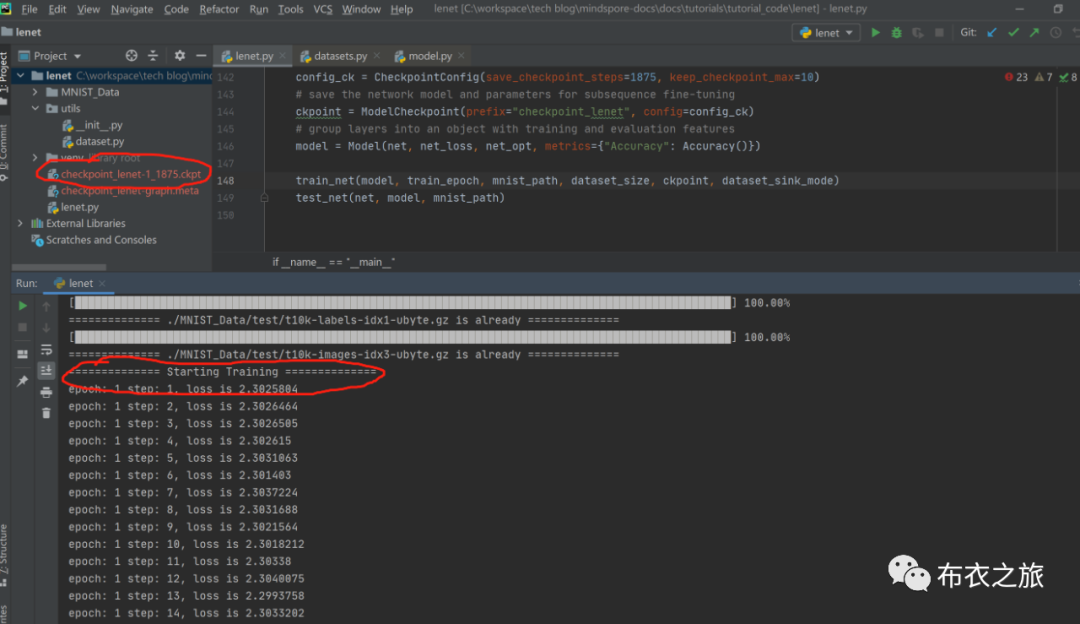Expand External Libraries node
This screenshot has height=624, width=1080.
(x=21, y=224)
